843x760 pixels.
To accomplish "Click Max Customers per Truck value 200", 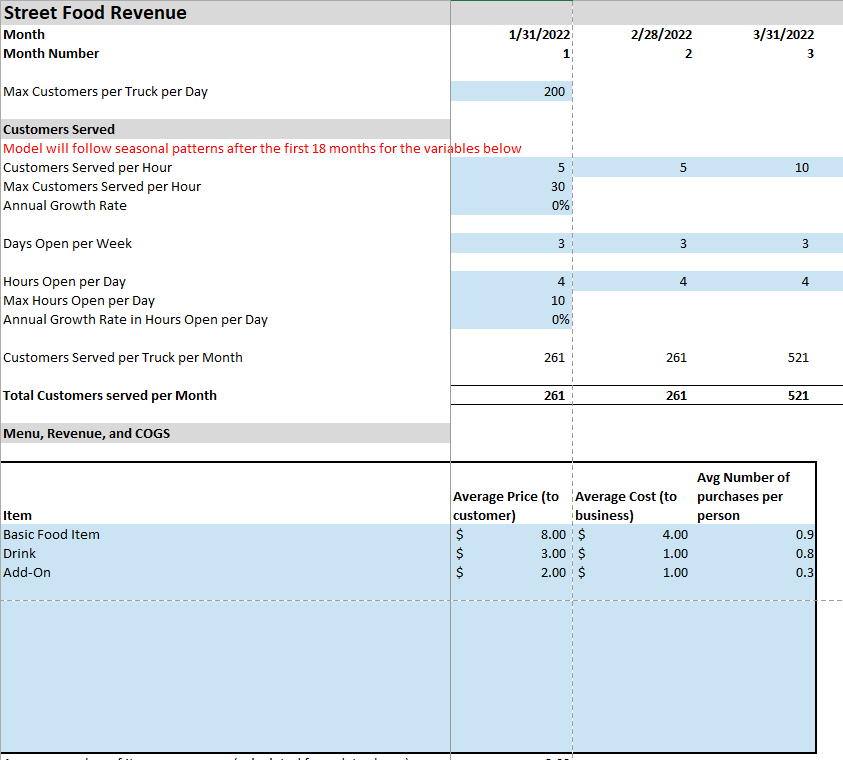I will [x=553, y=92].
